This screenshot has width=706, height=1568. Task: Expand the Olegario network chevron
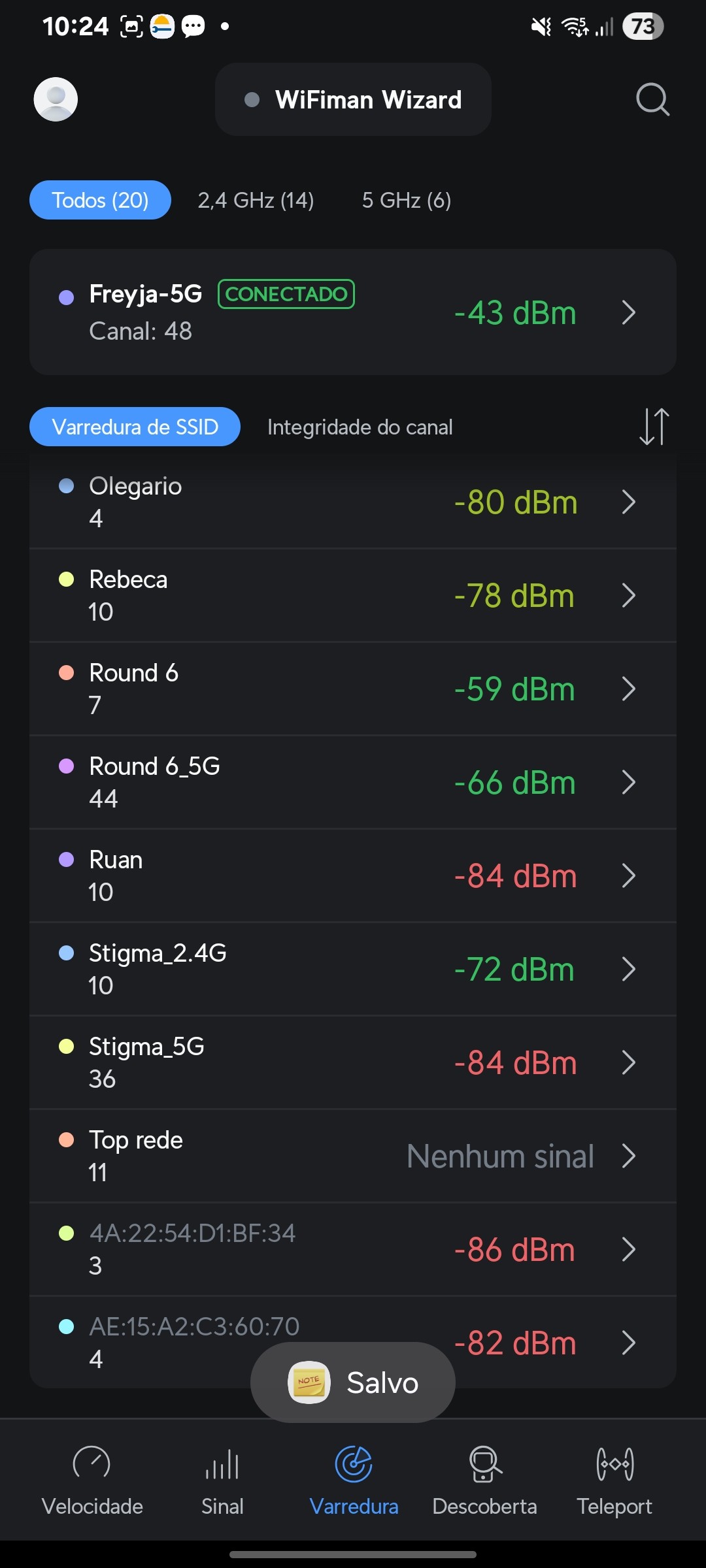point(628,502)
